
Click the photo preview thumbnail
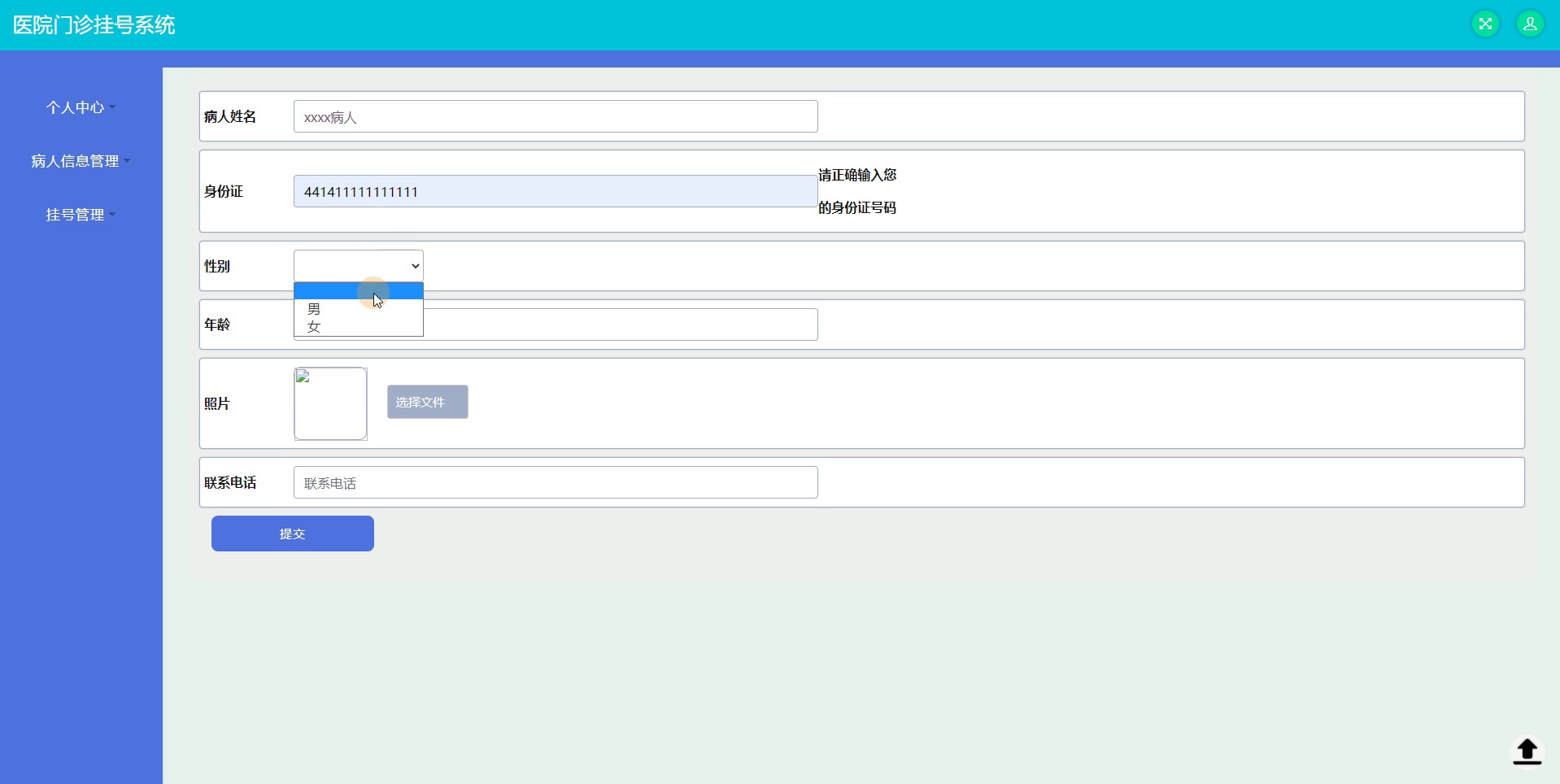330,403
